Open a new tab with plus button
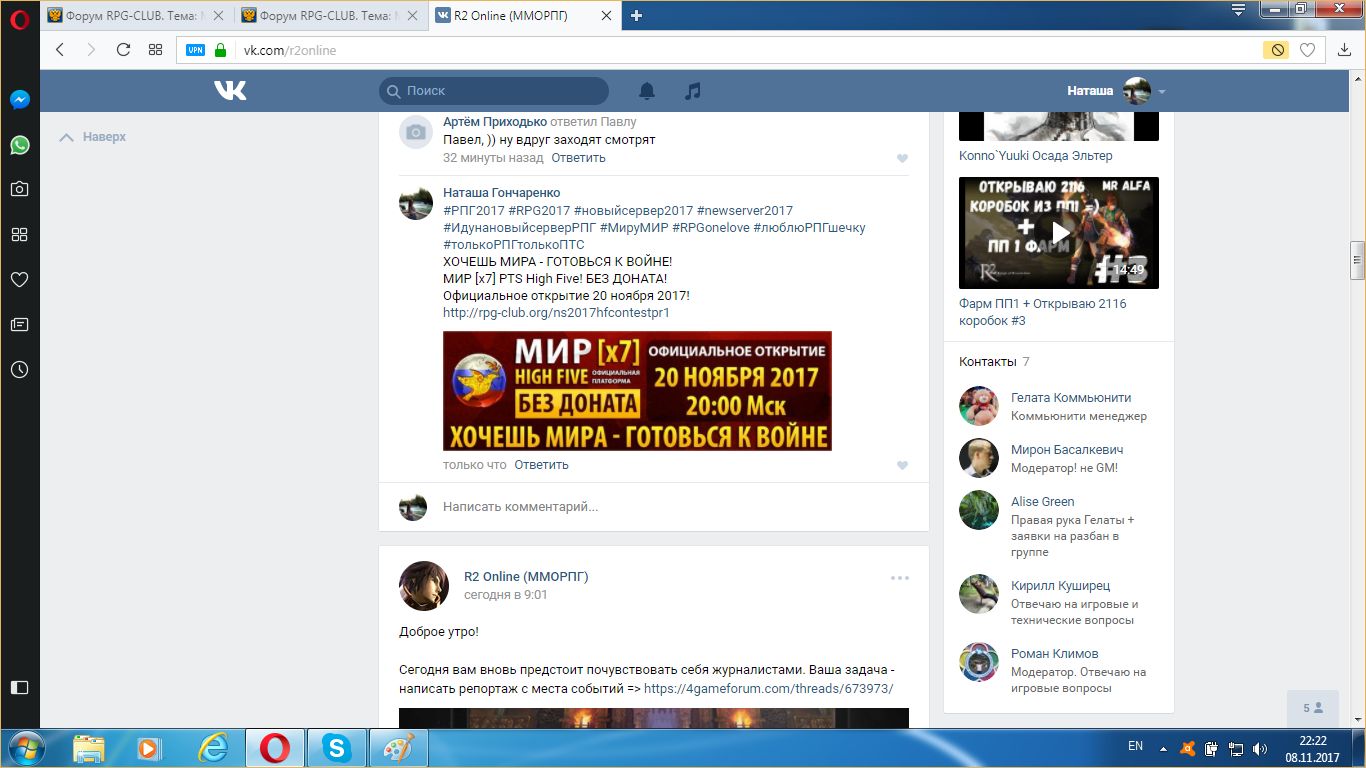1366x768 pixels. tap(636, 15)
